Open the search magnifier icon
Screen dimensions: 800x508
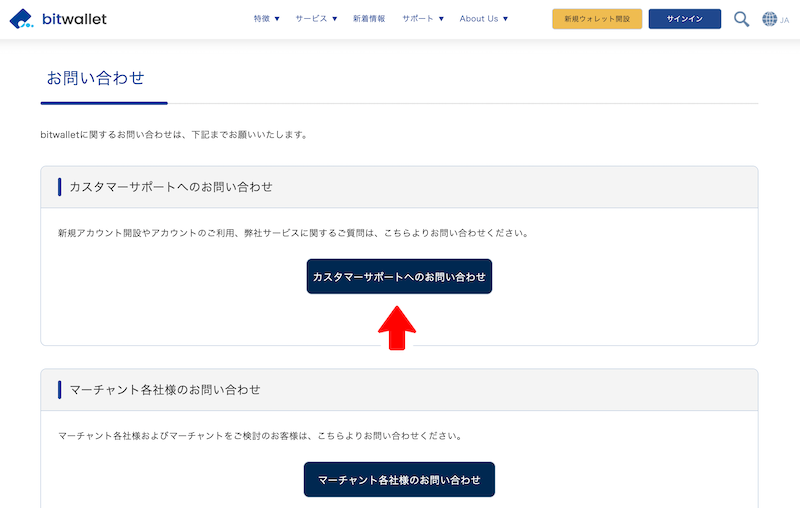click(x=741, y=19)
